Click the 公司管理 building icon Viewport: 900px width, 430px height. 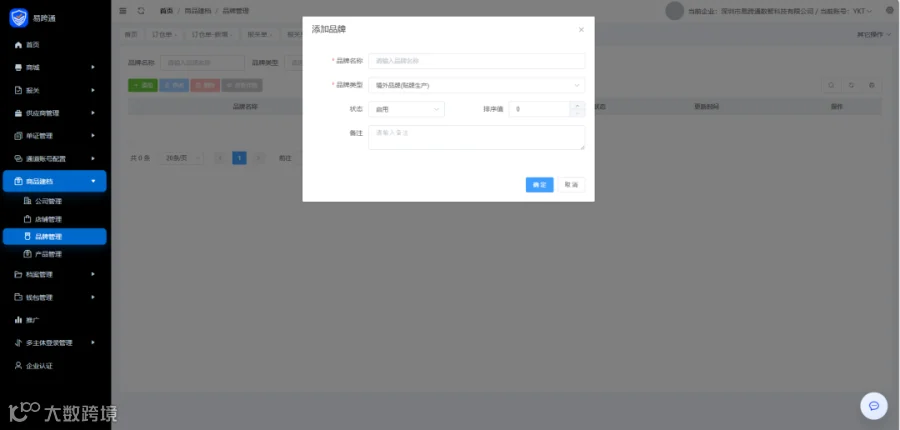(x=27, y=201)
